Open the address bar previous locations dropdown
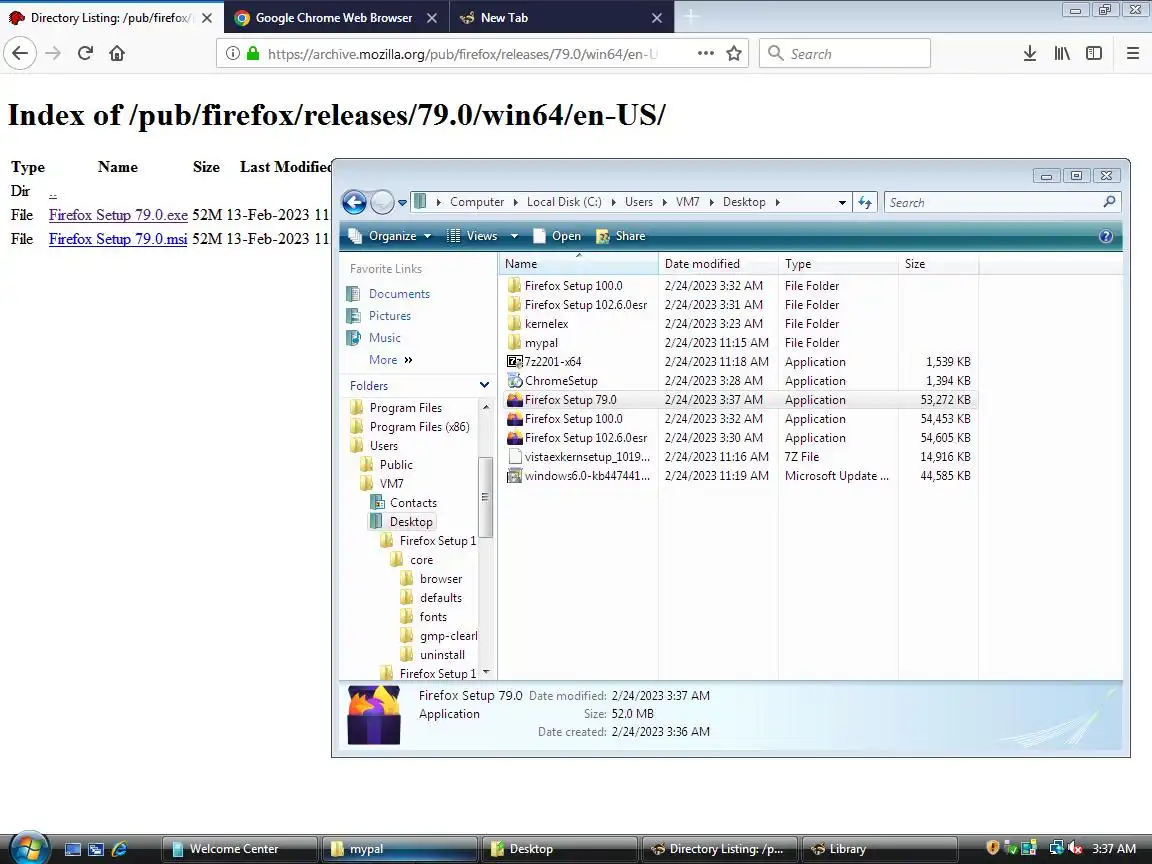 842,202
